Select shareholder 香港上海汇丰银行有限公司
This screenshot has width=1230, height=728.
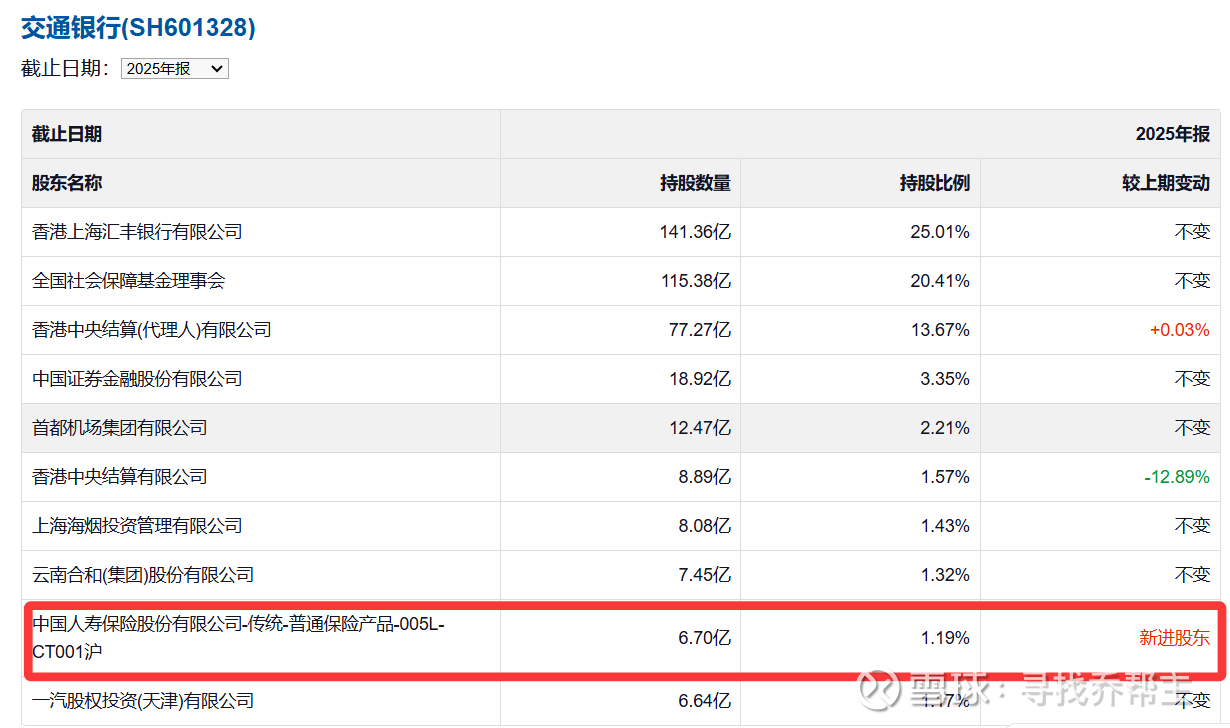[x=137, y=232]
